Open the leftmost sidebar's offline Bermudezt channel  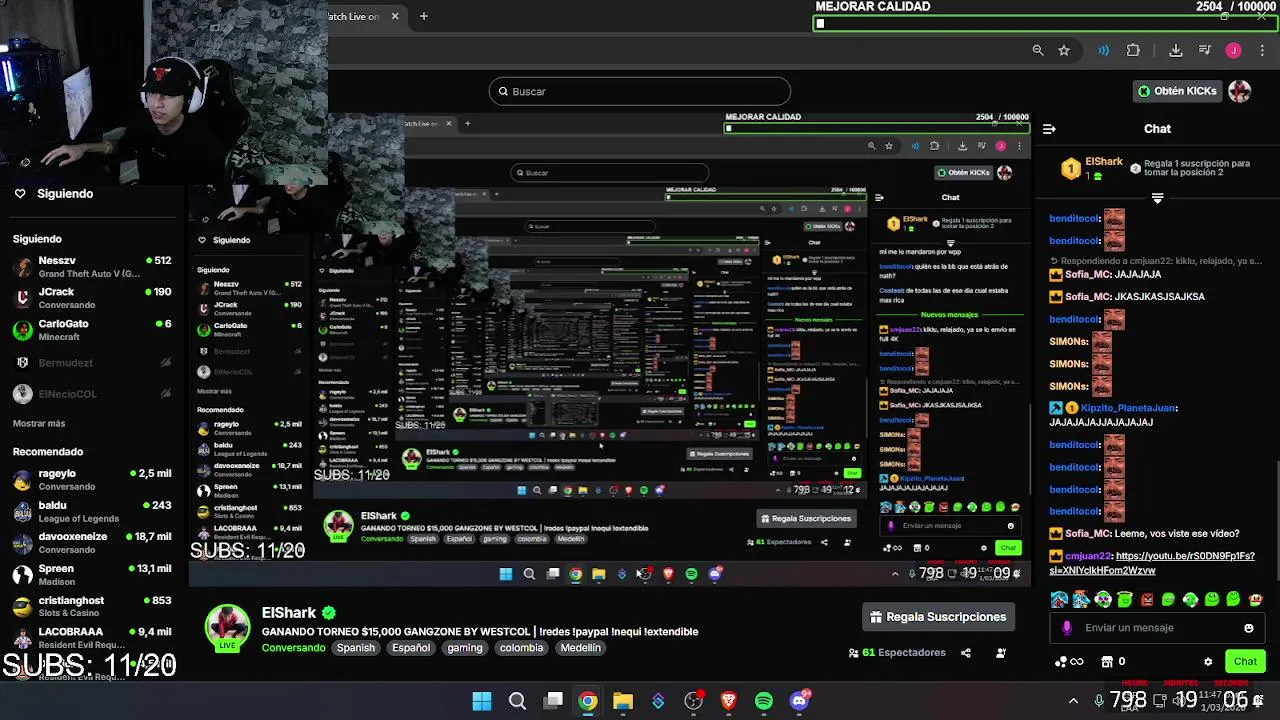click(92, 363)
